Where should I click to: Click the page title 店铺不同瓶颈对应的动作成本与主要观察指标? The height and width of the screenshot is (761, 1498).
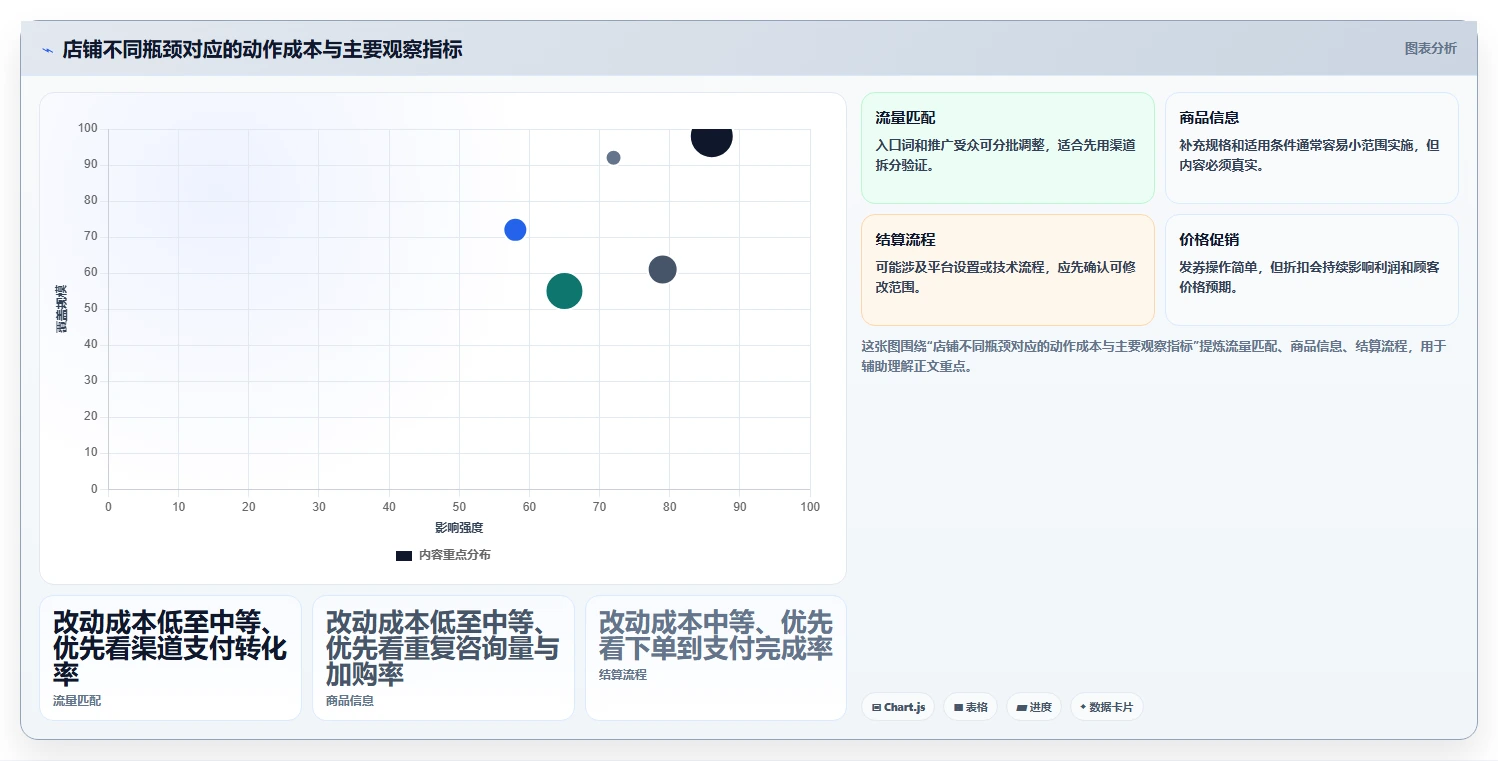tap(262, 50)
